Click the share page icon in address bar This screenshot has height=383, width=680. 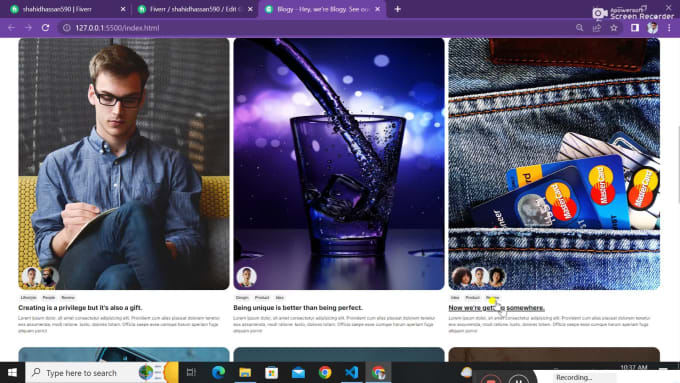click(597, 28)
